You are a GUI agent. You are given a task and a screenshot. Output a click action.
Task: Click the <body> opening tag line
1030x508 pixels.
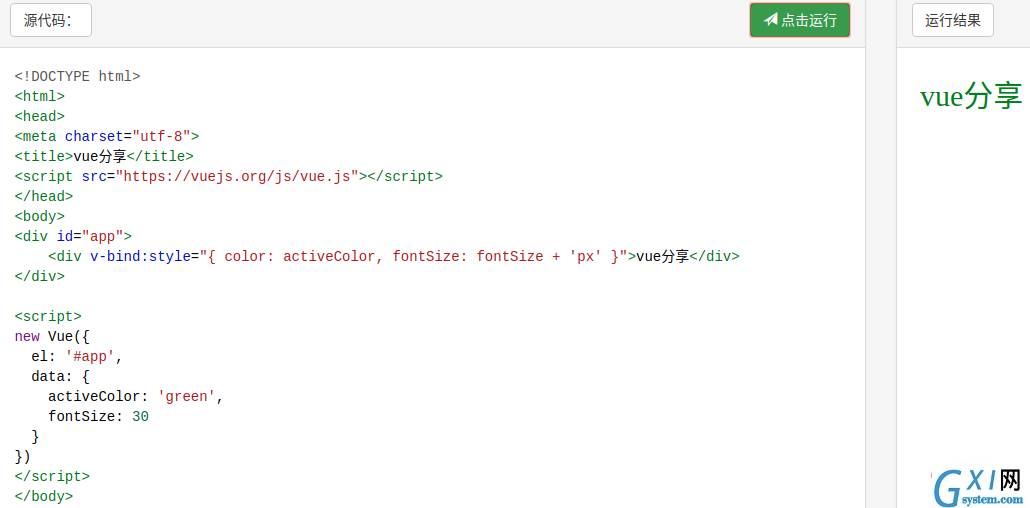pos(39,216)
